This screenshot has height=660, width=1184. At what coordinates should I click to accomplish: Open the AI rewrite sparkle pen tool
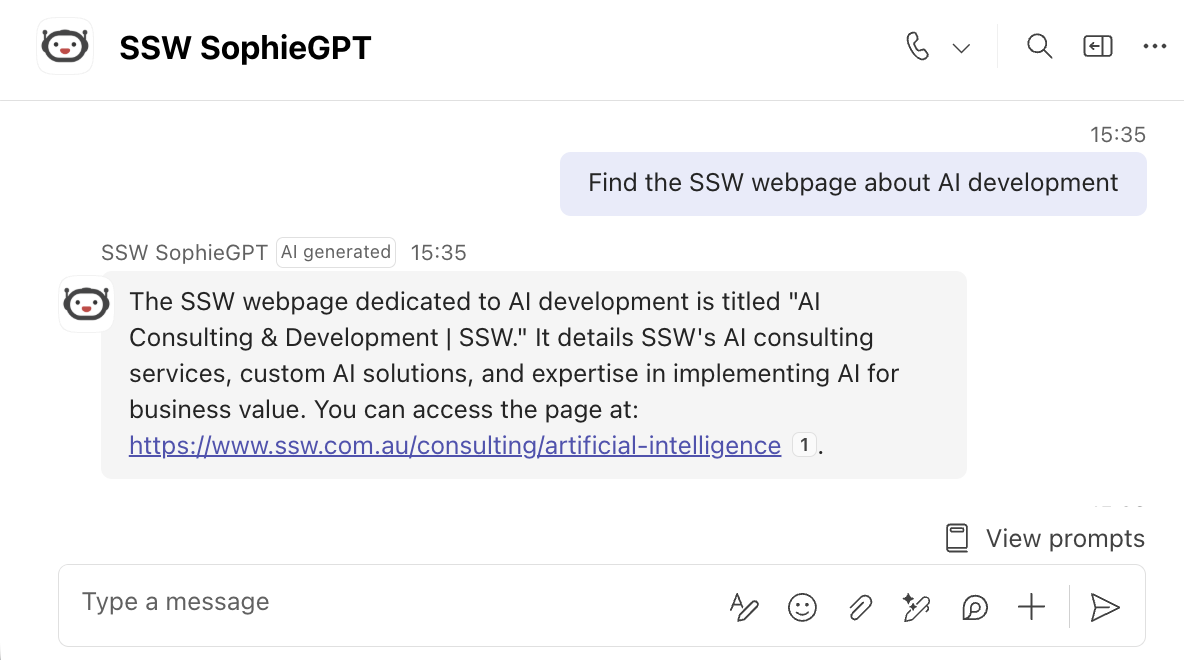pos(917,607)
